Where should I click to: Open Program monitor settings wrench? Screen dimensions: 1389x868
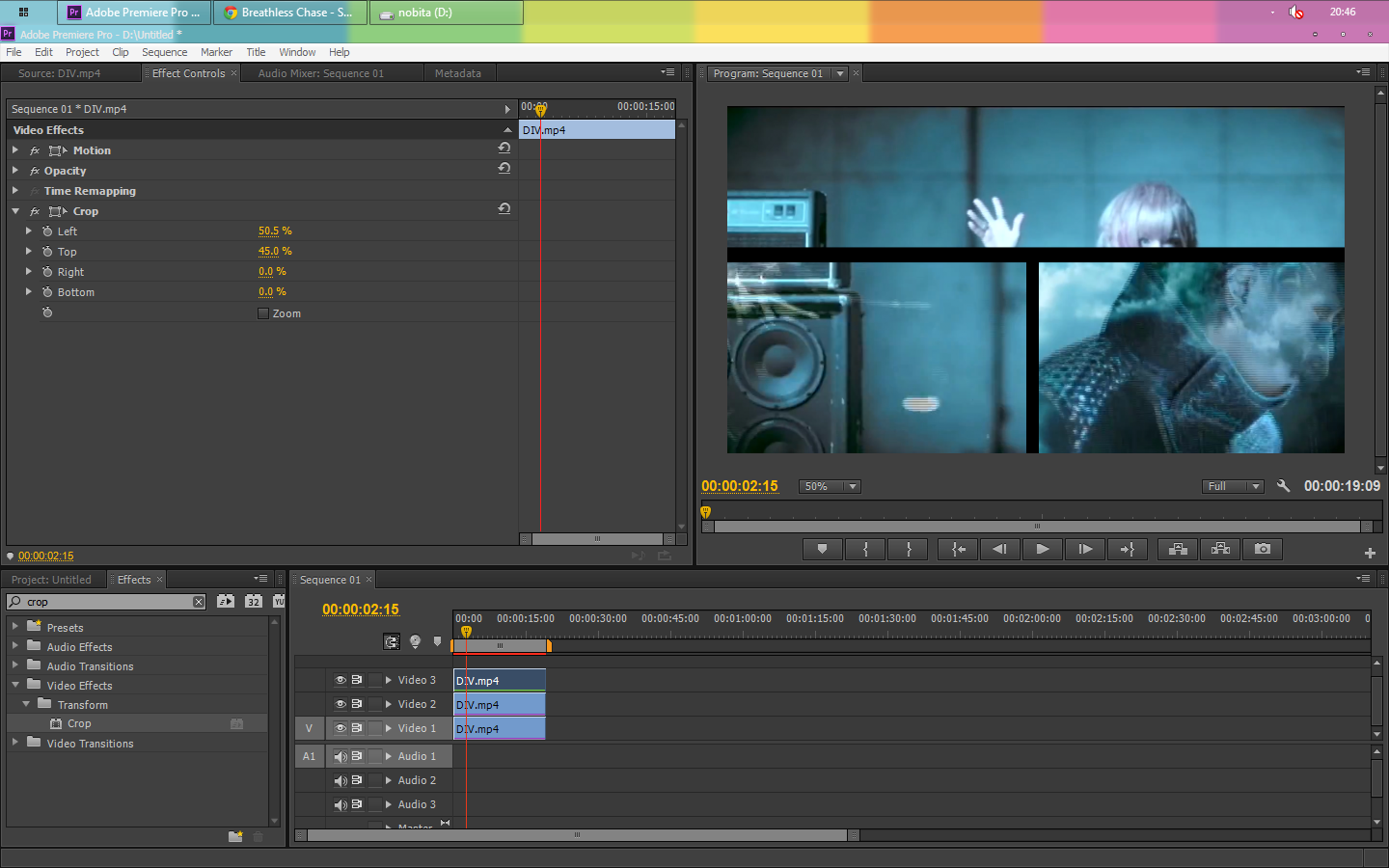pyautogui.click(x=1283, y=486)
